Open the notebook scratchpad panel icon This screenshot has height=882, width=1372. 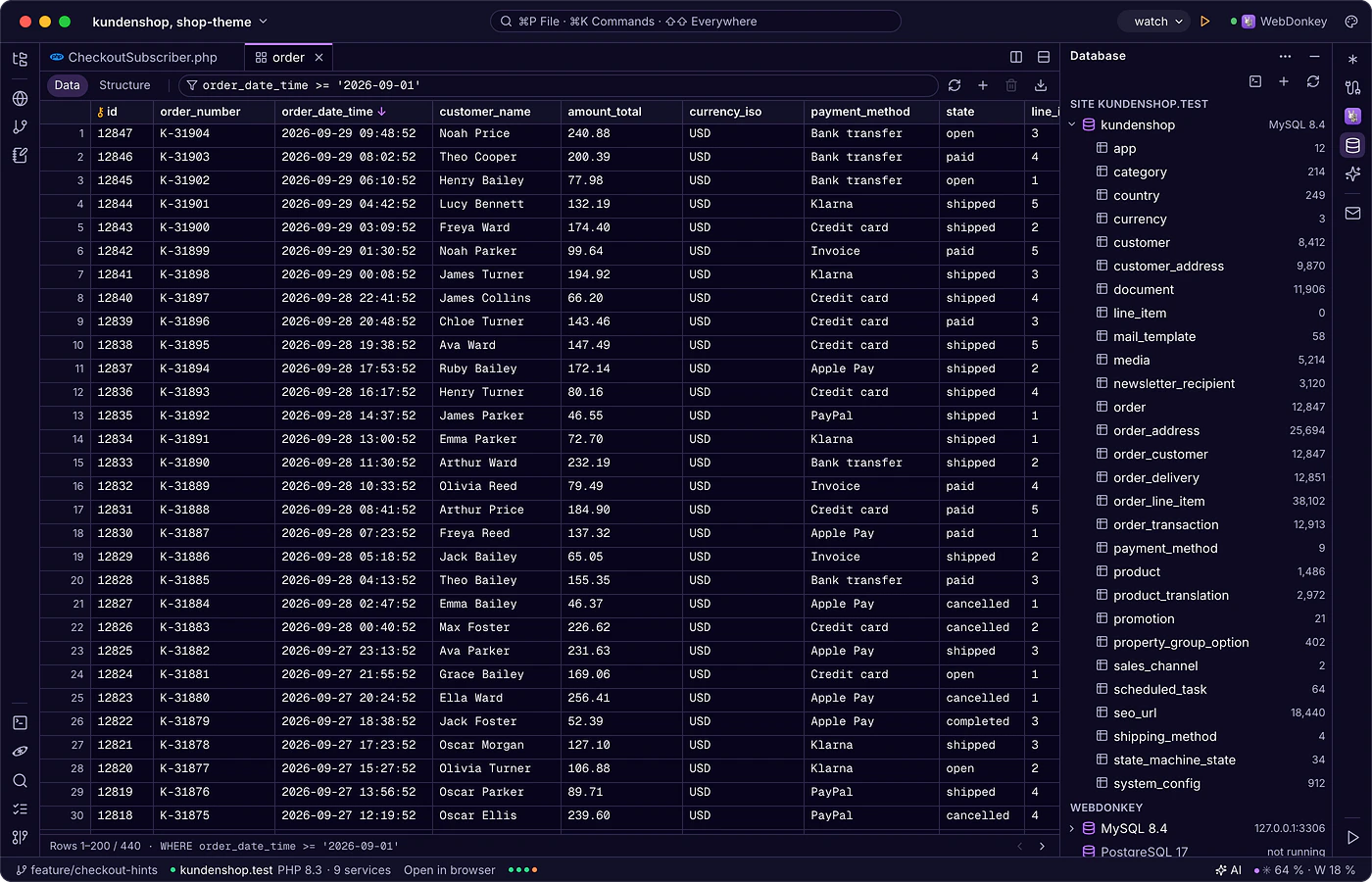pos(20,155)
